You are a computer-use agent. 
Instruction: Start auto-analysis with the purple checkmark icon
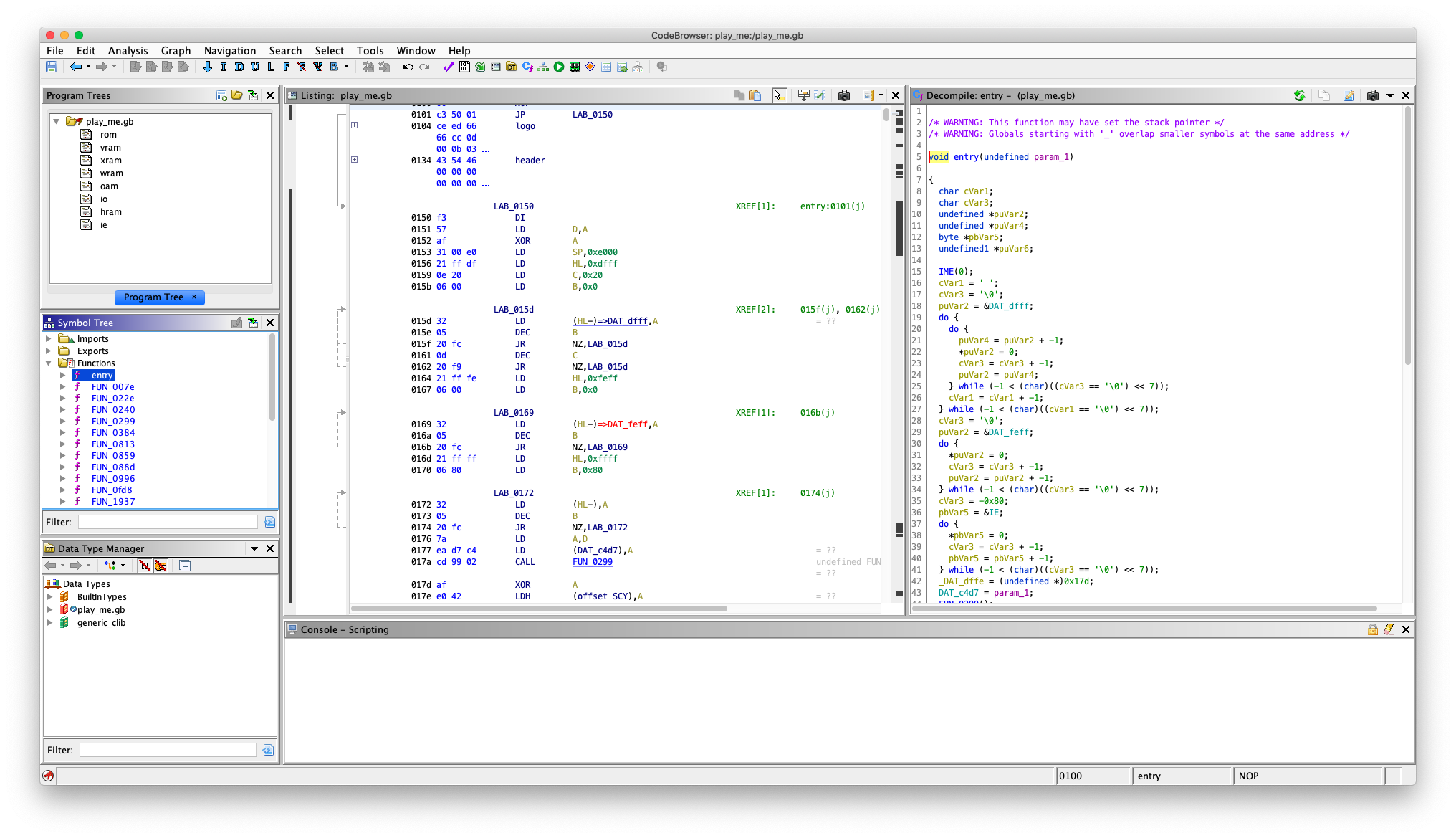coord(448,67)
